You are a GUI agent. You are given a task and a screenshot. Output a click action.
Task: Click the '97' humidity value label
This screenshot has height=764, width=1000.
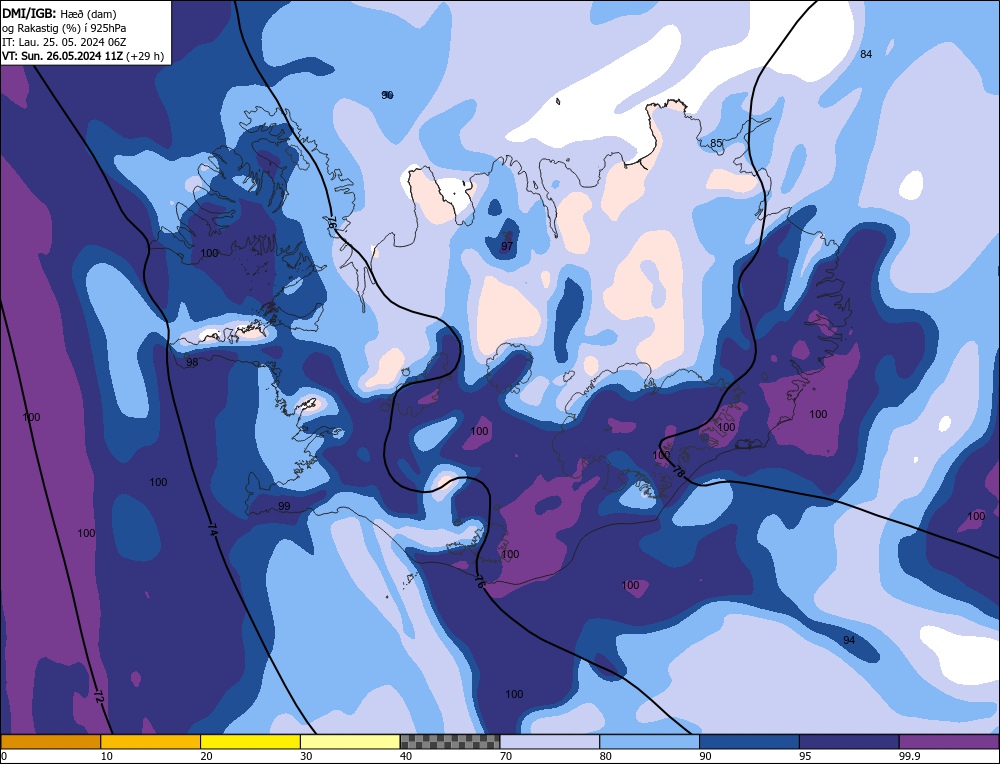click(x=507, y=246)
